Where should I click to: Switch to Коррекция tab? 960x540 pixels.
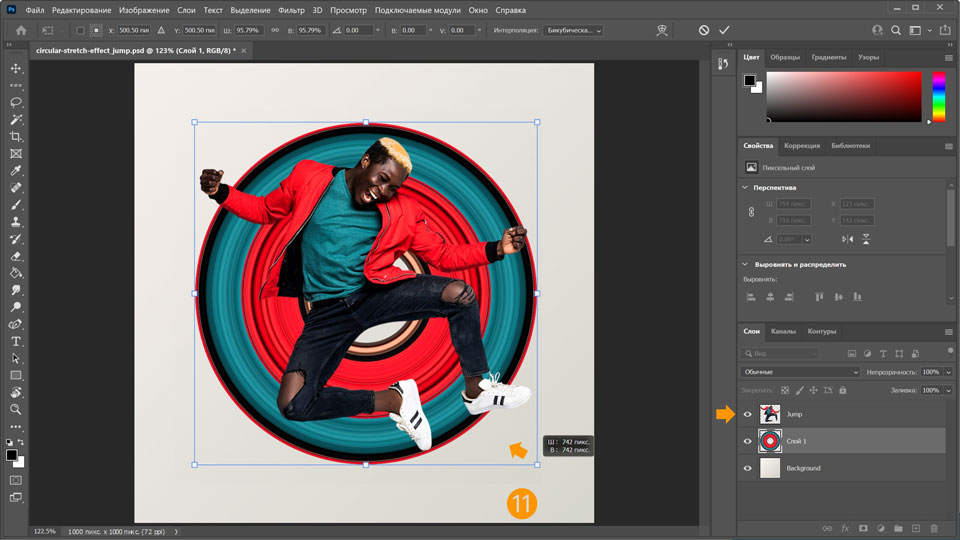click(802, 146)
